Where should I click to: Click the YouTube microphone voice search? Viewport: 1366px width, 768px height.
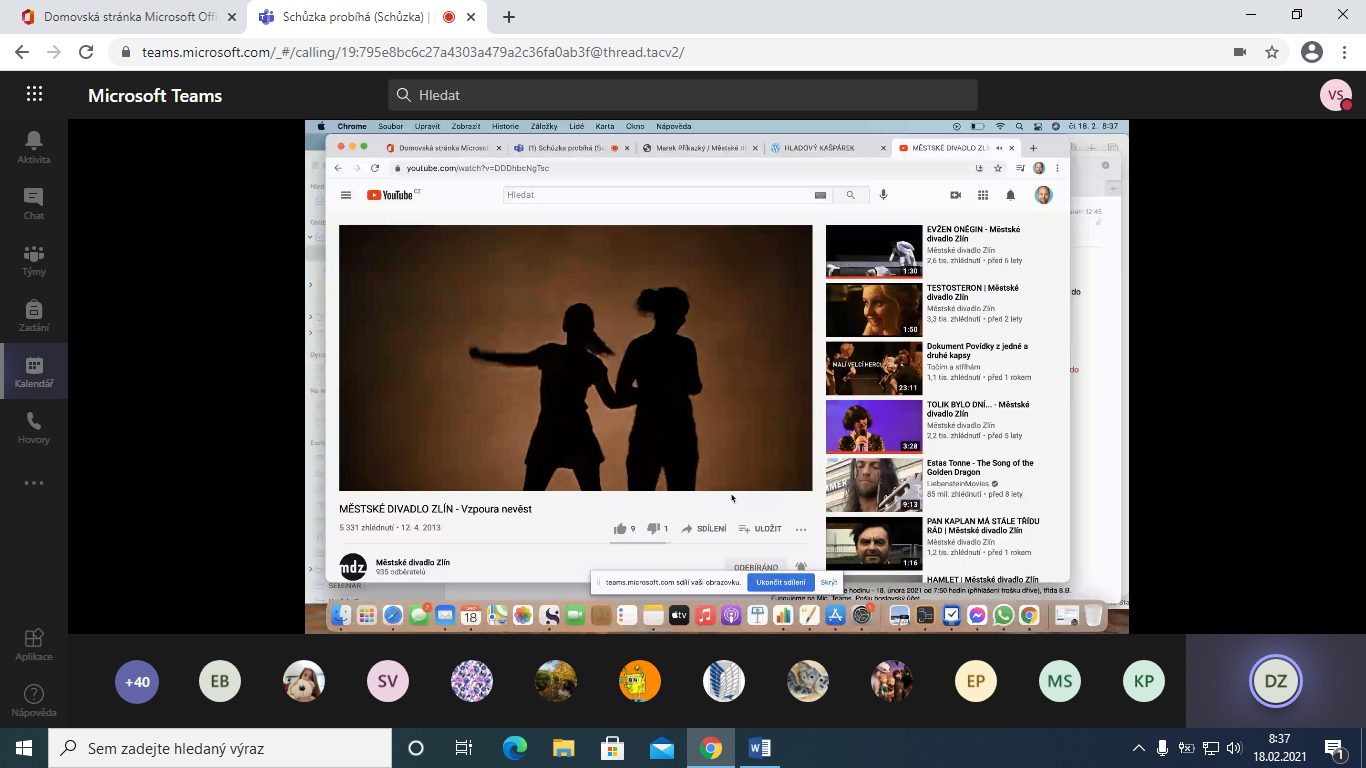point(883,195)
